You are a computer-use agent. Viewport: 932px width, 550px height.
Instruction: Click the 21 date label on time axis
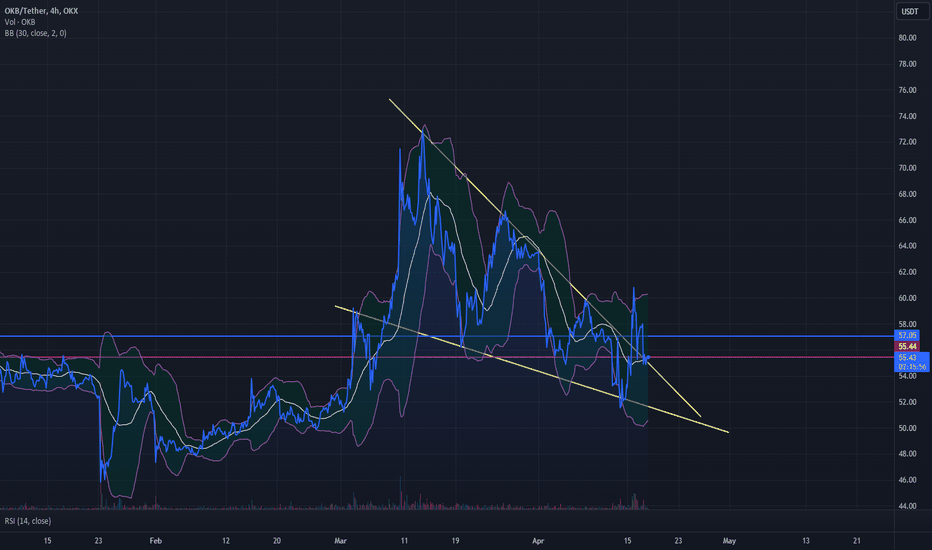coord(857,541)
